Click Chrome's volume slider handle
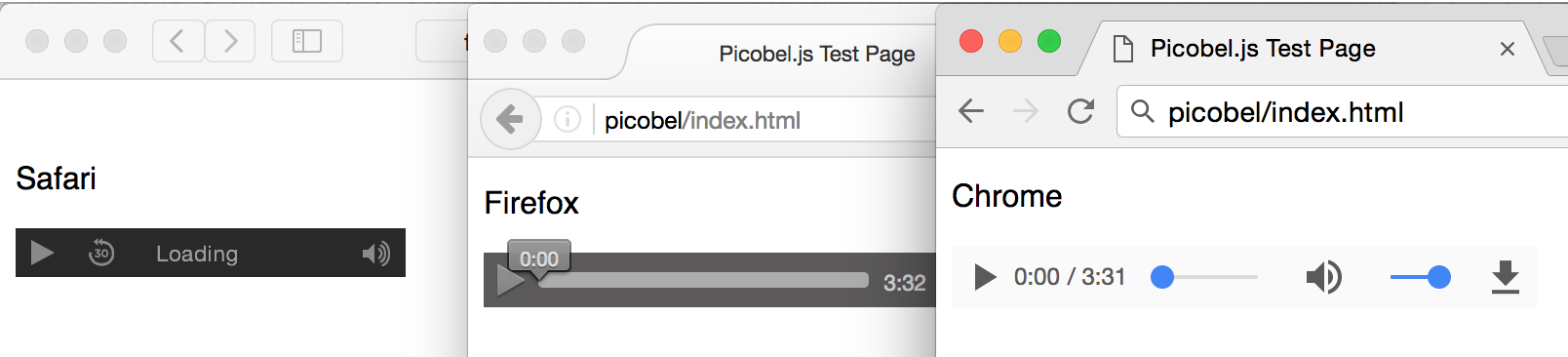 point(1438,277)
